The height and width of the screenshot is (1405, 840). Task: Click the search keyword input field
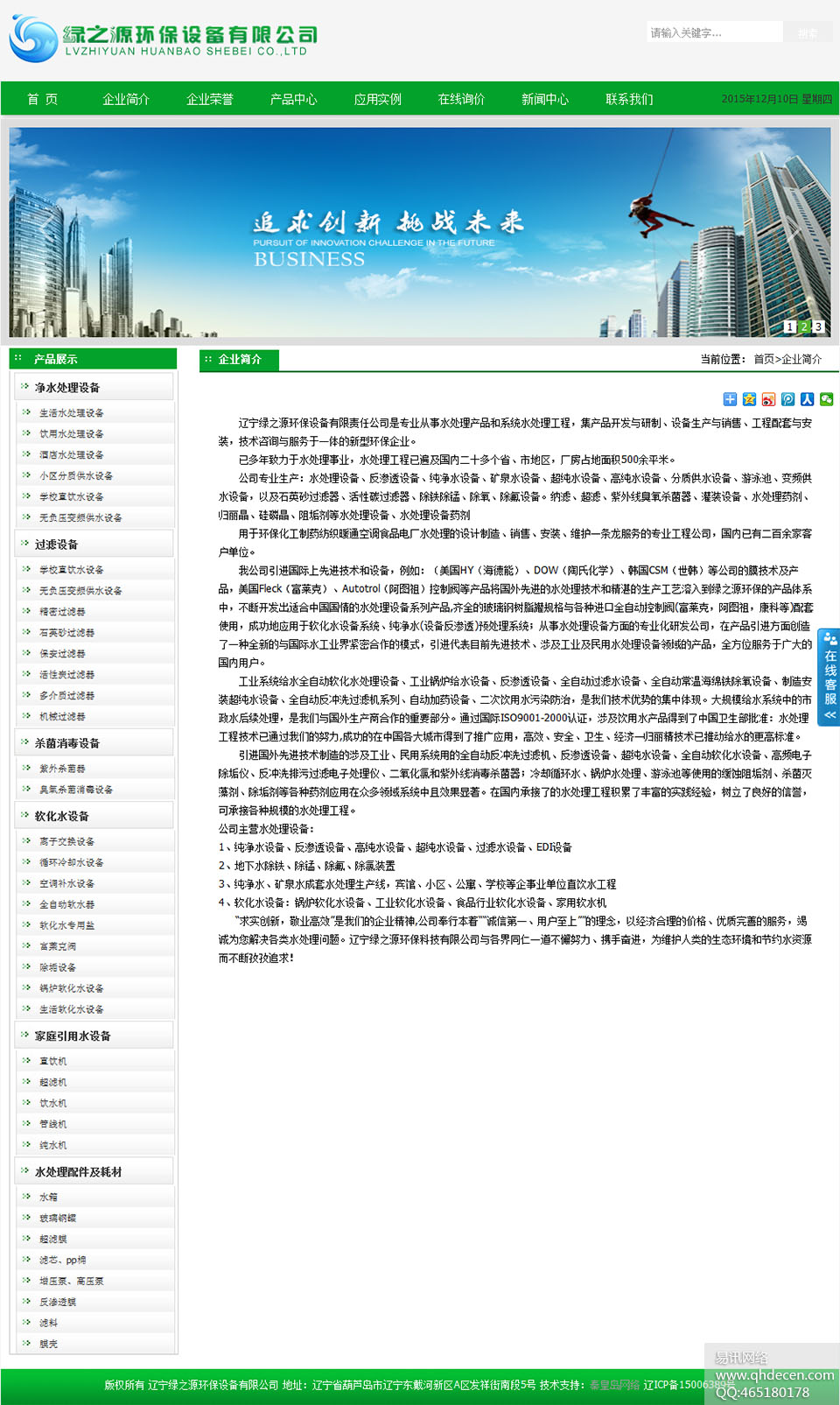pyautogui.click(x=715, y=32)
